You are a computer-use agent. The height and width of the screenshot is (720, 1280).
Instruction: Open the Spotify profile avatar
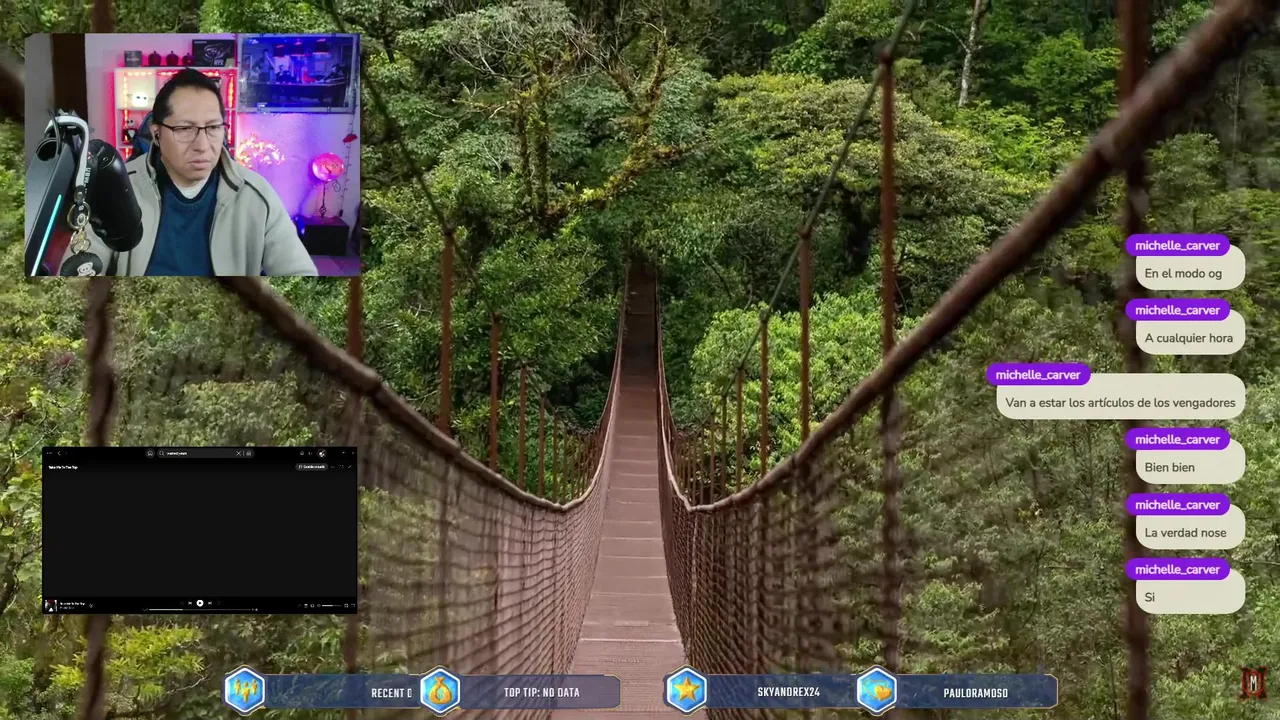[322, 453]
